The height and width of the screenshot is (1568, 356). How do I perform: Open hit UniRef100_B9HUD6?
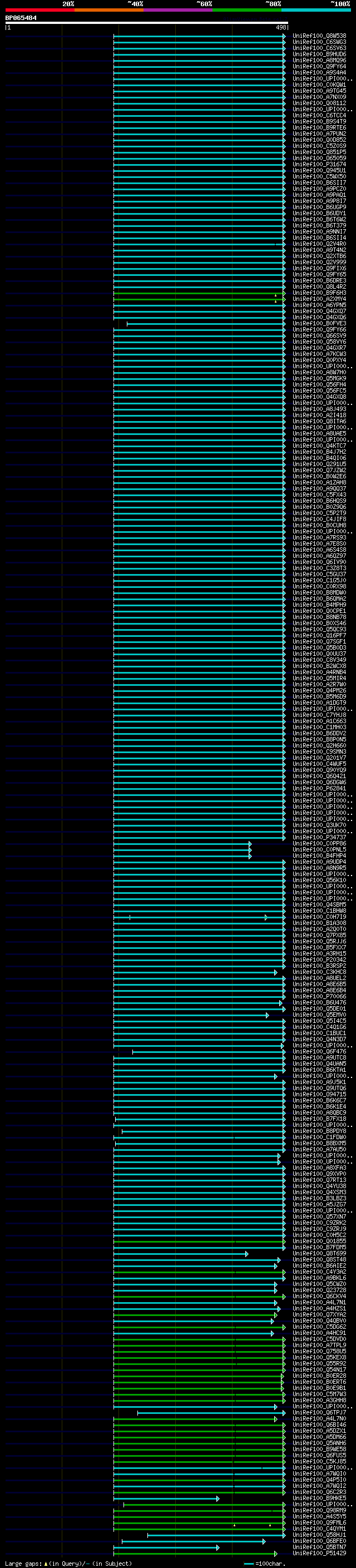[319, 54]
